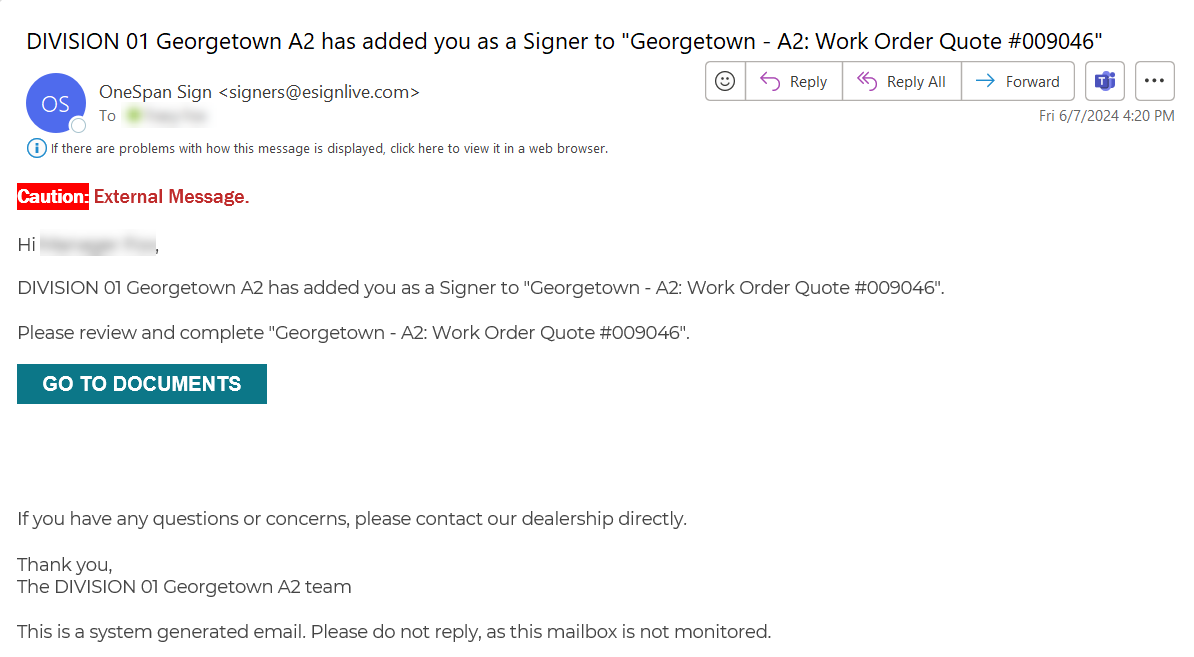
Task: Click the Caution: External Message banner
Action: click(x=133, y=196)
